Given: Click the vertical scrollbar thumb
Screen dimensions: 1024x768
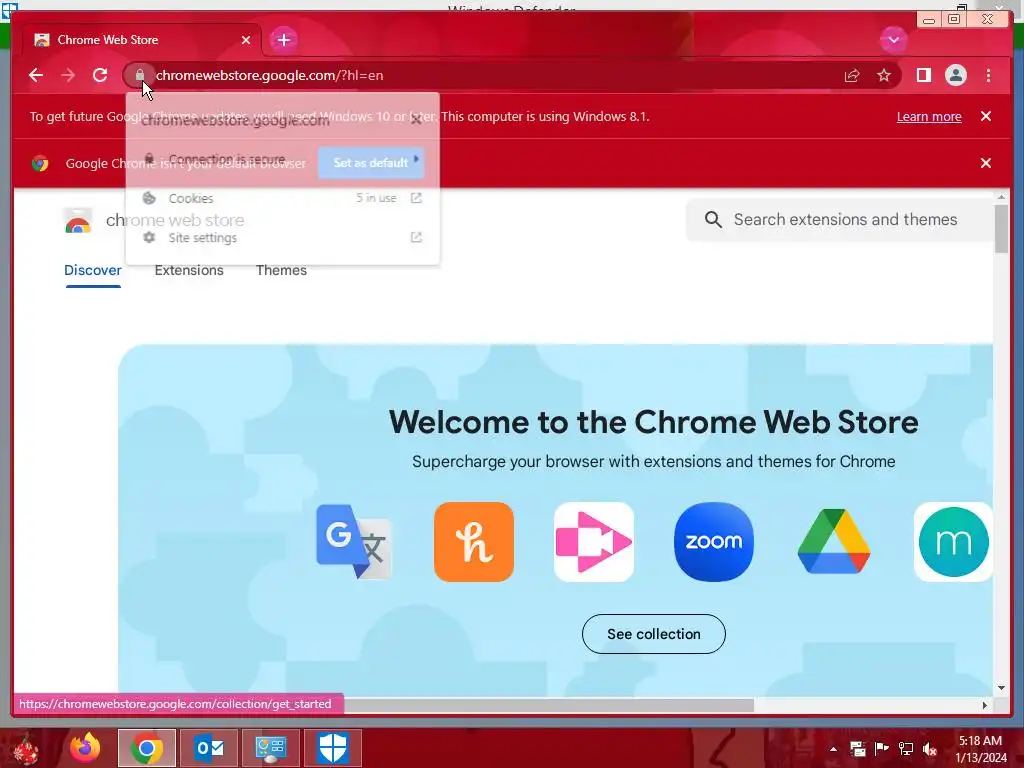Looking at the screenshot, I should pos(1001,229).
